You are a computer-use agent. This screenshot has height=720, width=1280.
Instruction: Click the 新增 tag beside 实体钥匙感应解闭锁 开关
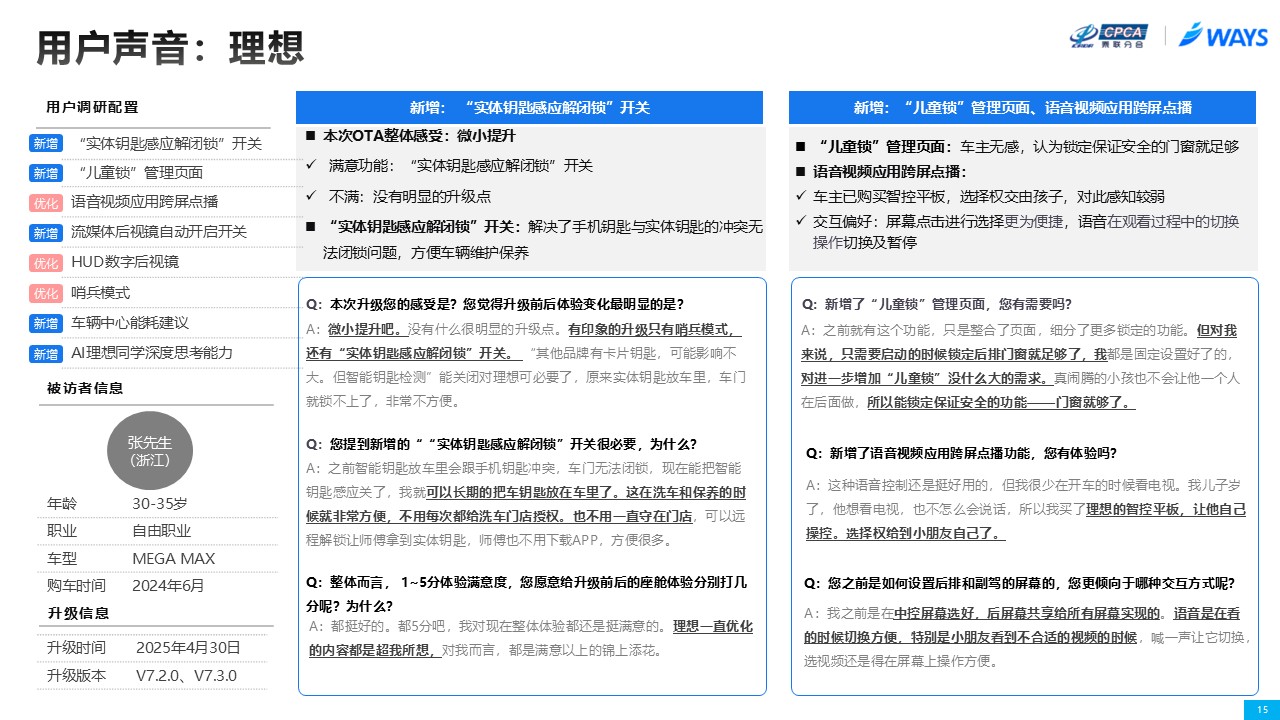click(46, 143)
